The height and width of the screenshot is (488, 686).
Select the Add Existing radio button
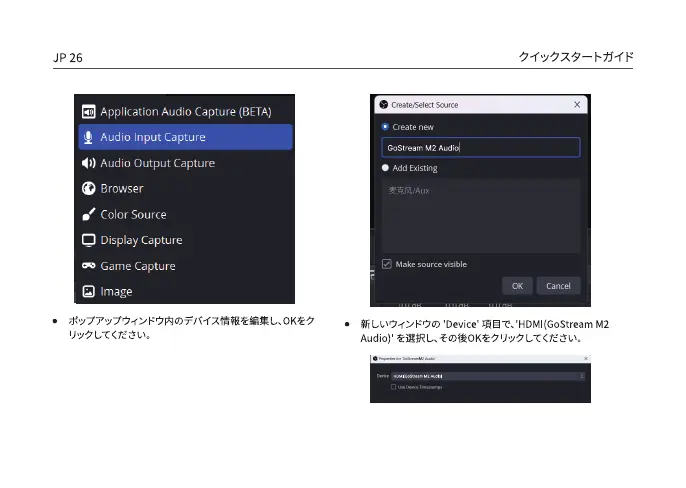[x=385, y=168]
